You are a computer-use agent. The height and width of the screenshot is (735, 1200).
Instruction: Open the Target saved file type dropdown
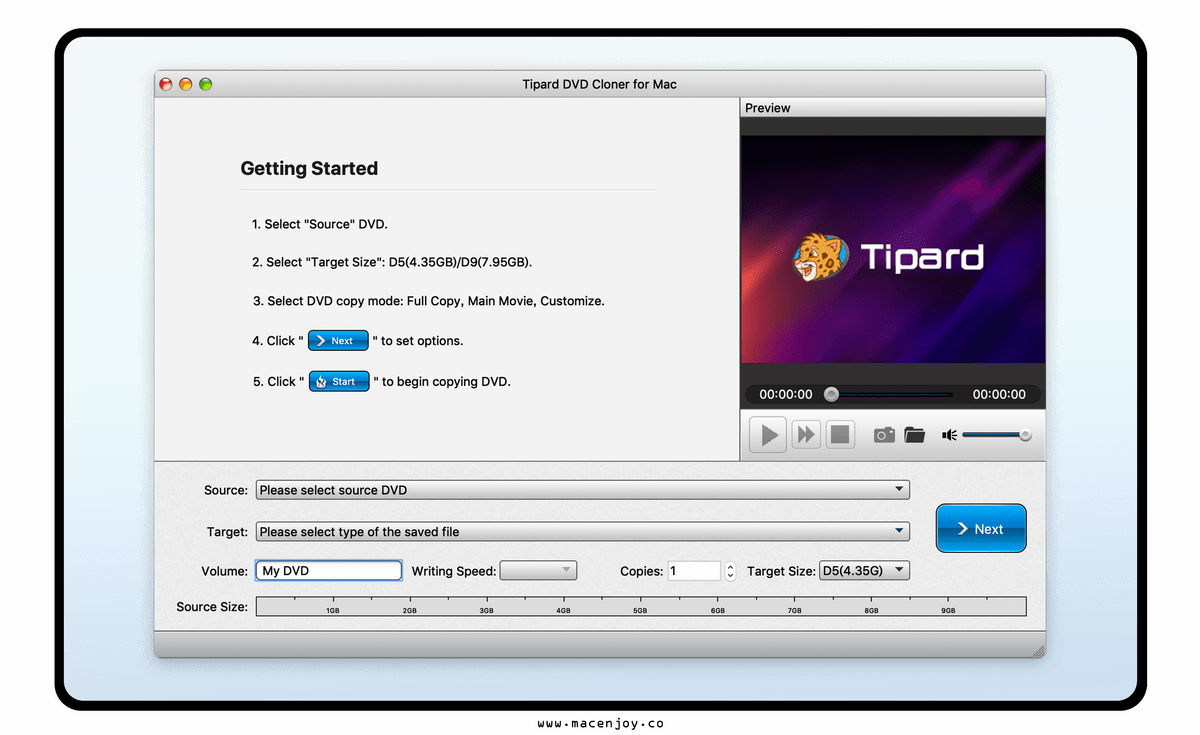tap(582, 532)
